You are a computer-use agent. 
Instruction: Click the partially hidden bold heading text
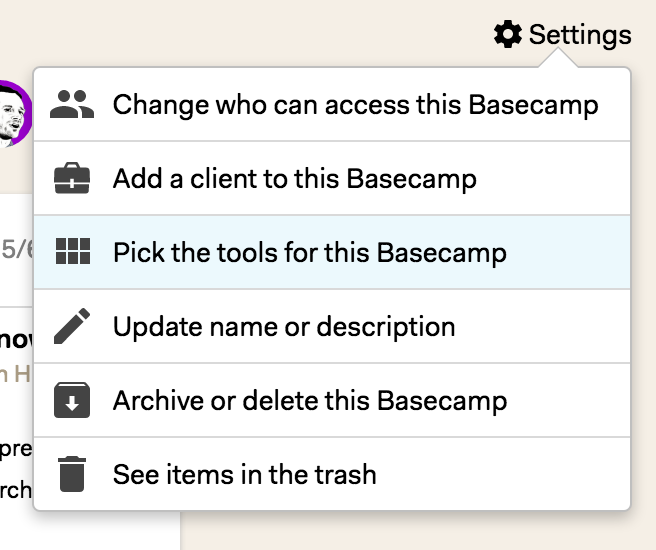[16, 340]
